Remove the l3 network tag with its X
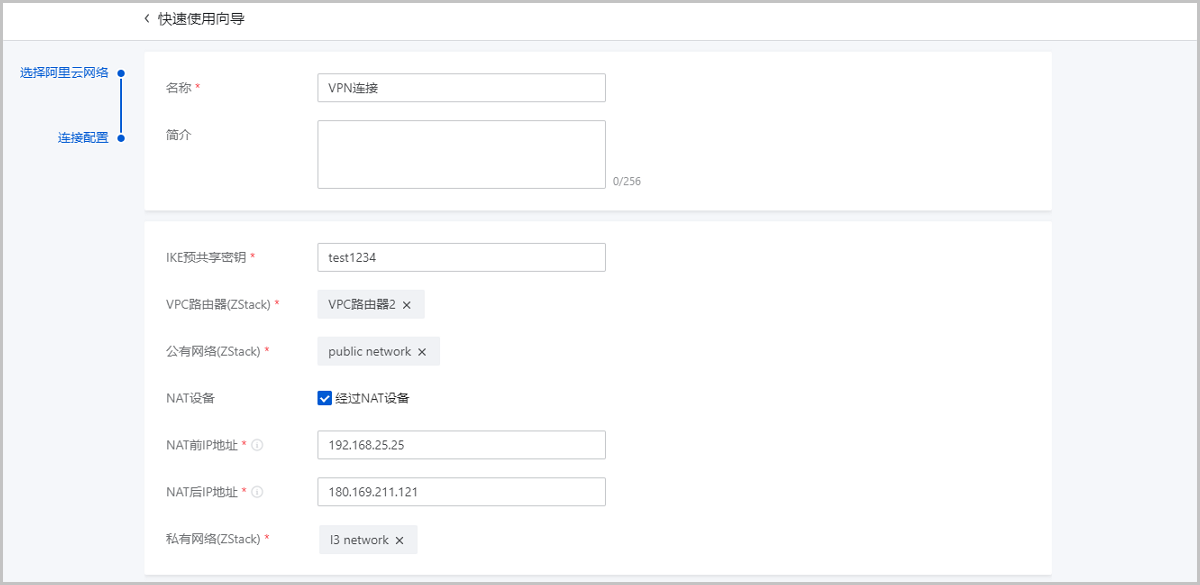 [x=399, y=540]
